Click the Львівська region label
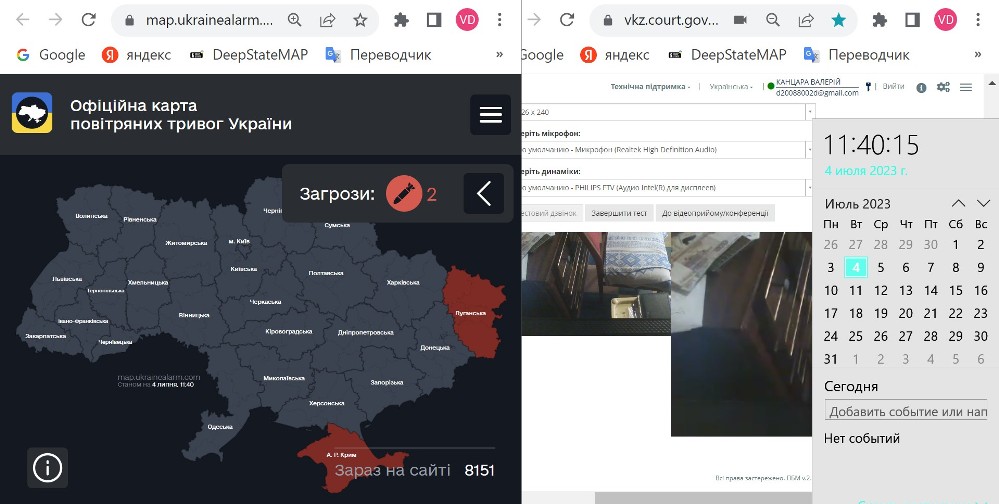Viewport: 999px width, 504px height. [67, 278]
